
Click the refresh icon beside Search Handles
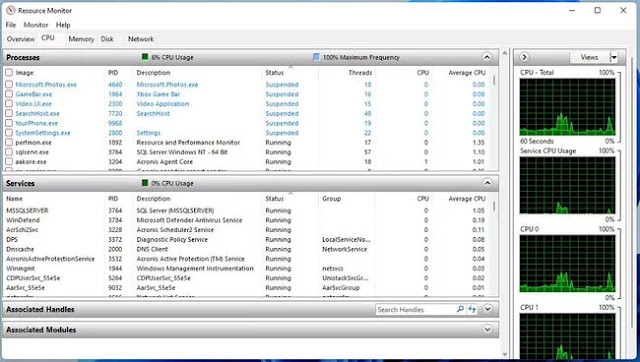(x=472, y=309)
